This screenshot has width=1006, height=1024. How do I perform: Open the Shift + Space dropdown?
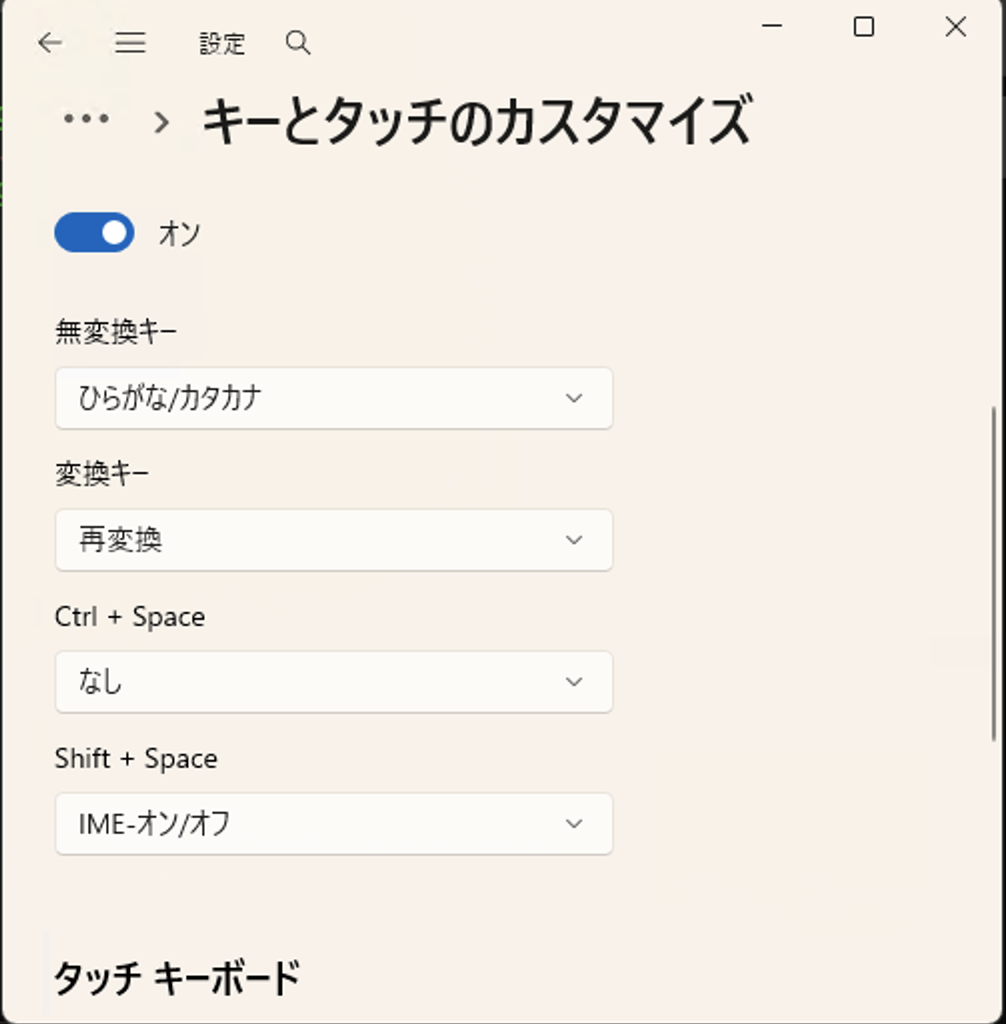pos(334,824)
